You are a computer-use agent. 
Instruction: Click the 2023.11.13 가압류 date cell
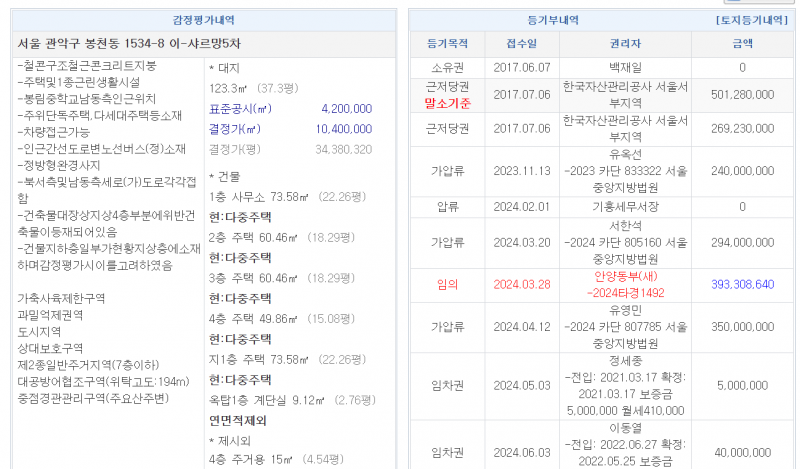pyautogui.click(x=522, y=171)
